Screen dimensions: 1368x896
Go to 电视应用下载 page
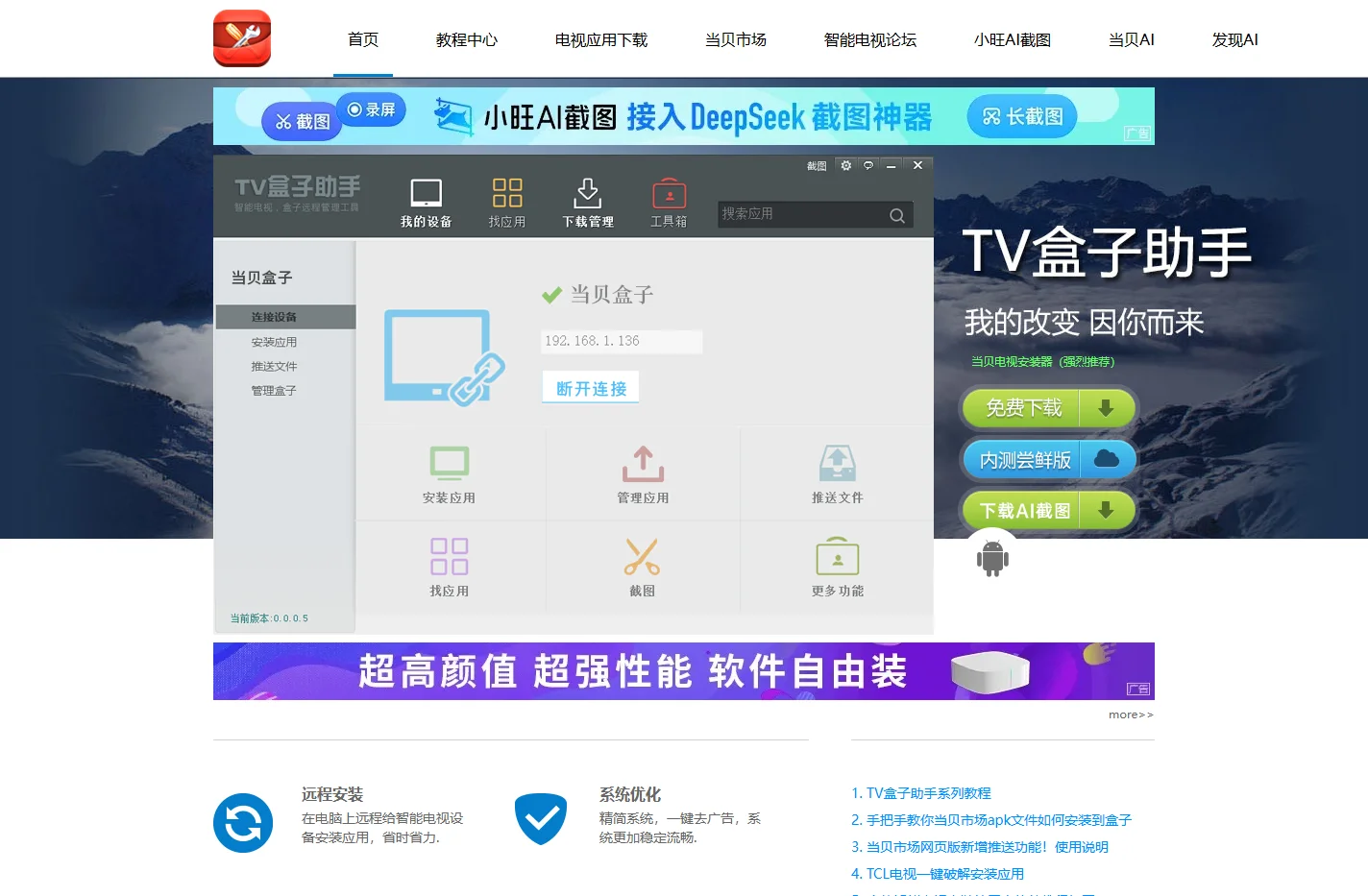(601, 39)
